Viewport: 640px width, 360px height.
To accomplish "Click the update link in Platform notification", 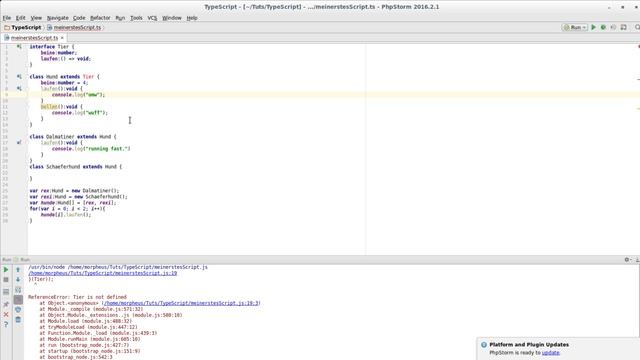I will pos(551,353).
